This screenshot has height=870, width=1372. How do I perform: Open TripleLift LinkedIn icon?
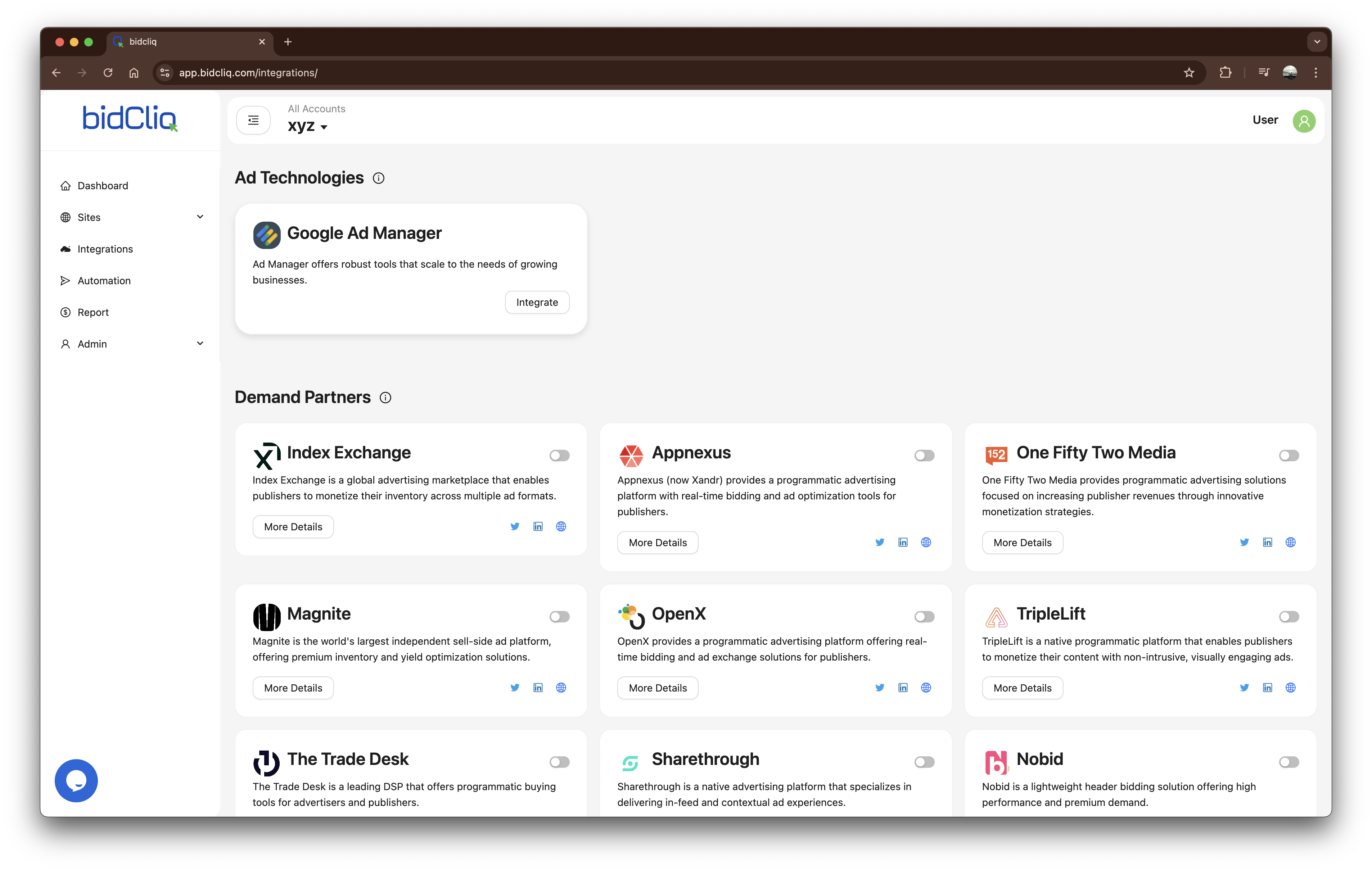(x=1268, y=688)
